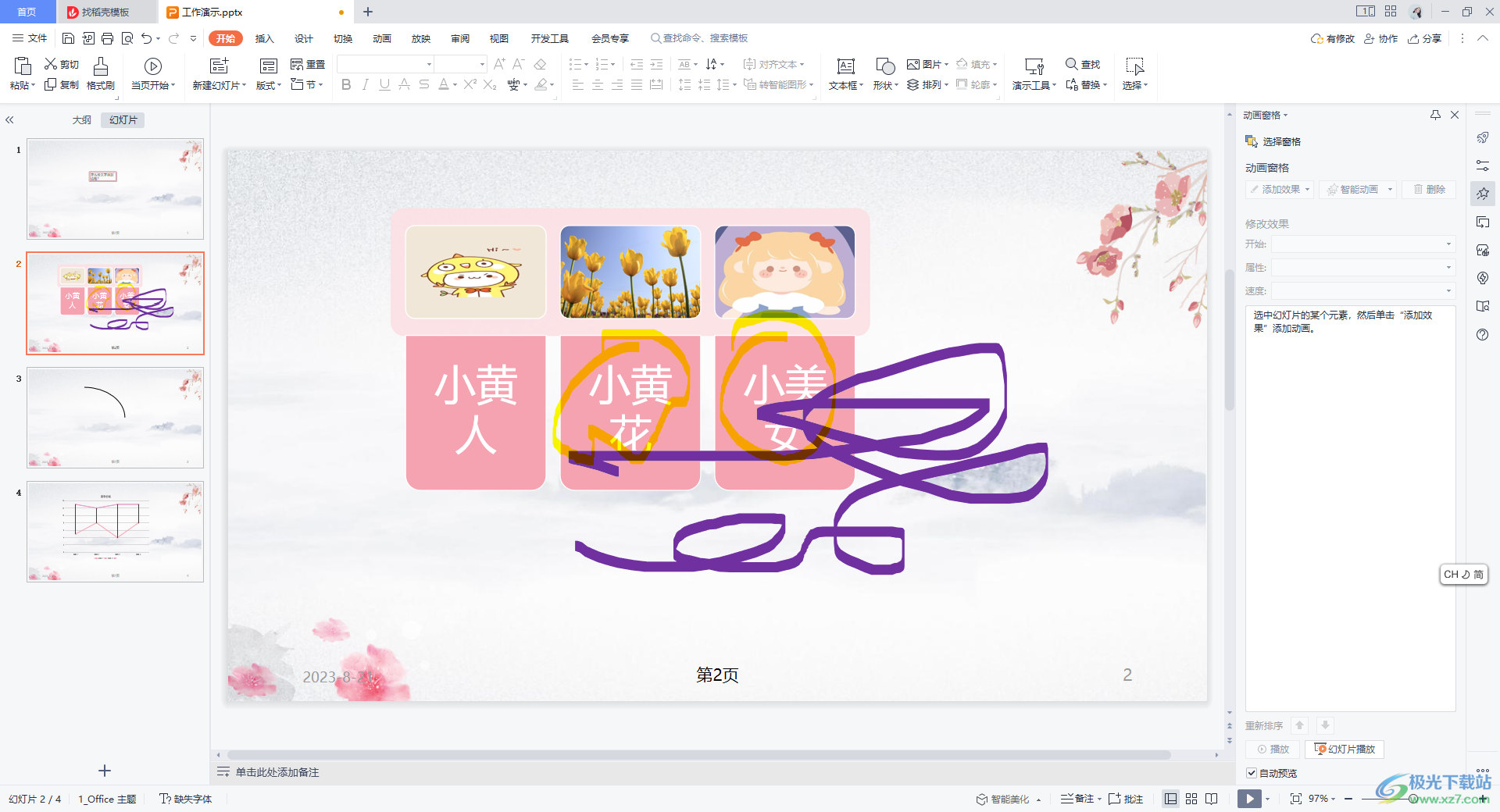Open properties sliders icon in right sidebar
The height and width of the screenshot is (812, 1500).
tap(1483, 166)
